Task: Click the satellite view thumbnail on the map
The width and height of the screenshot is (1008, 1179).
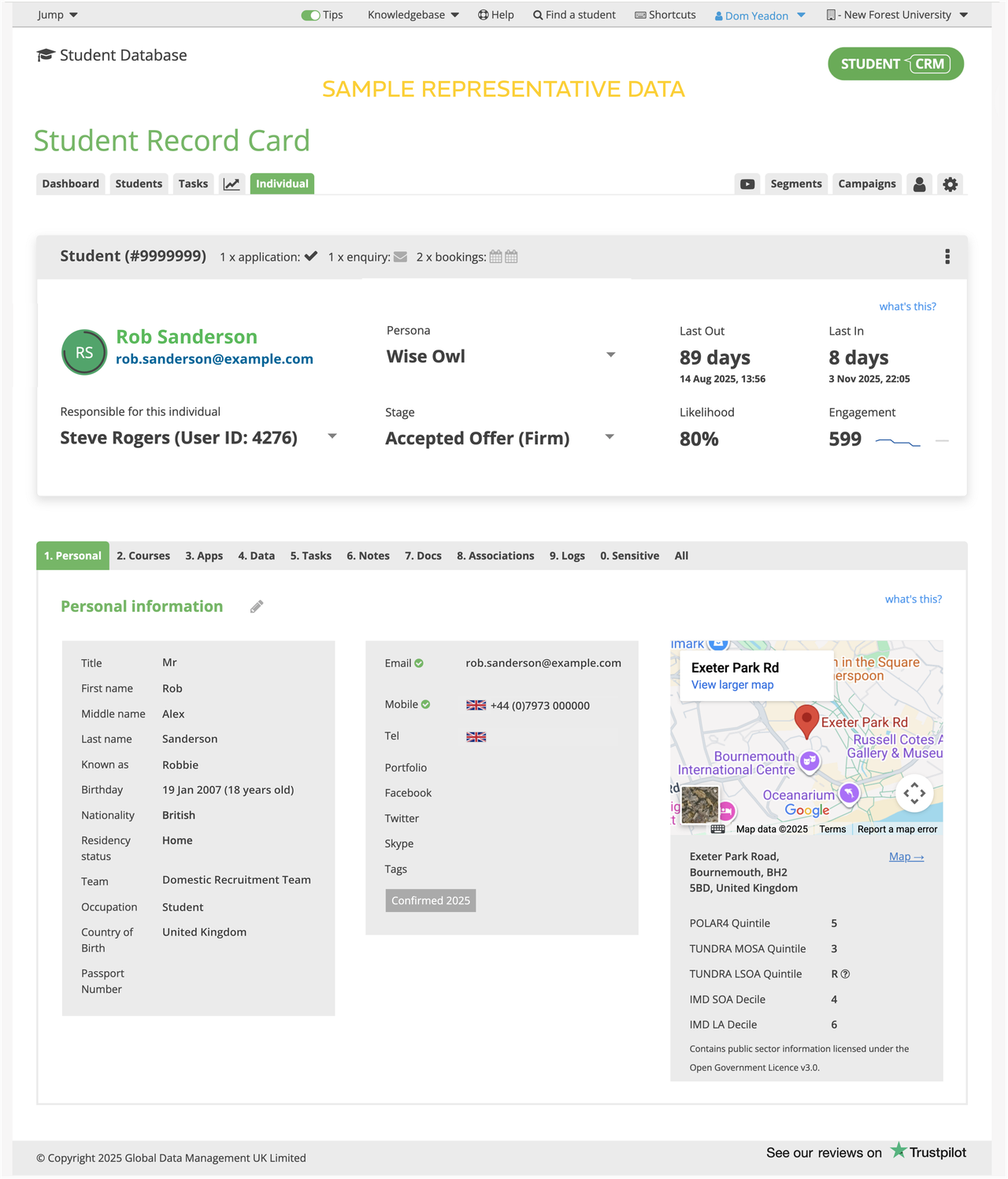Action: (x=699, y=804)
